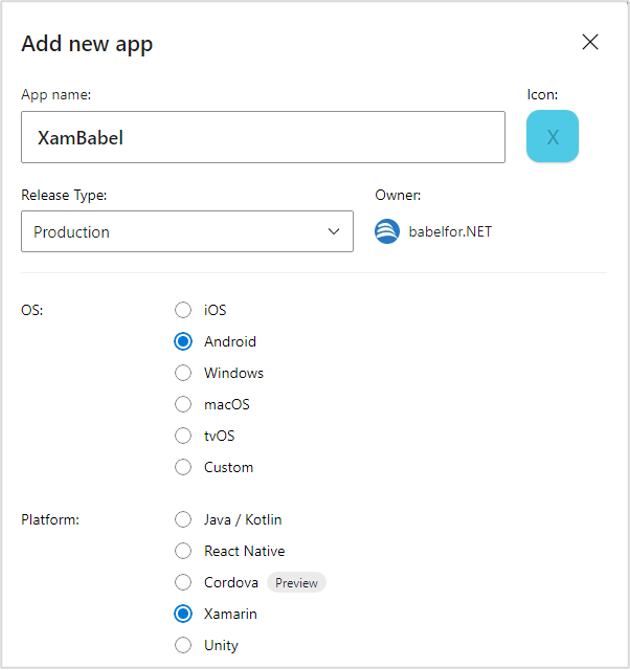Select React Native platform
630x670 pixels.
[183, 551]
